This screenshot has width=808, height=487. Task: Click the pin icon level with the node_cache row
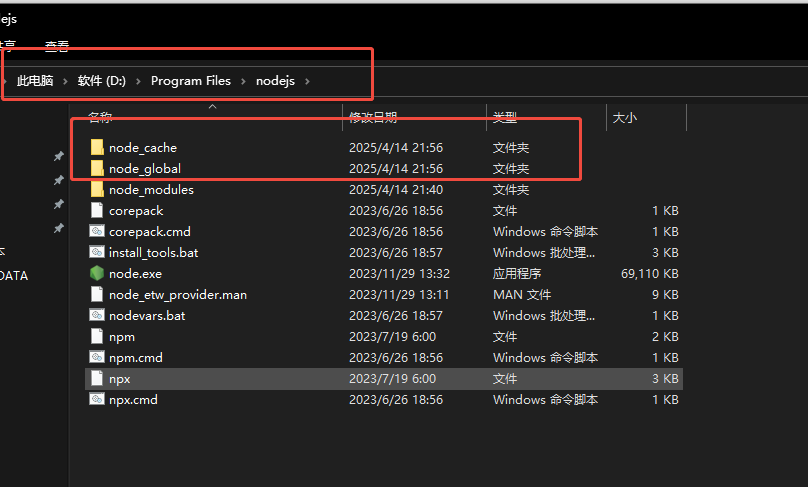pos(59,156)
